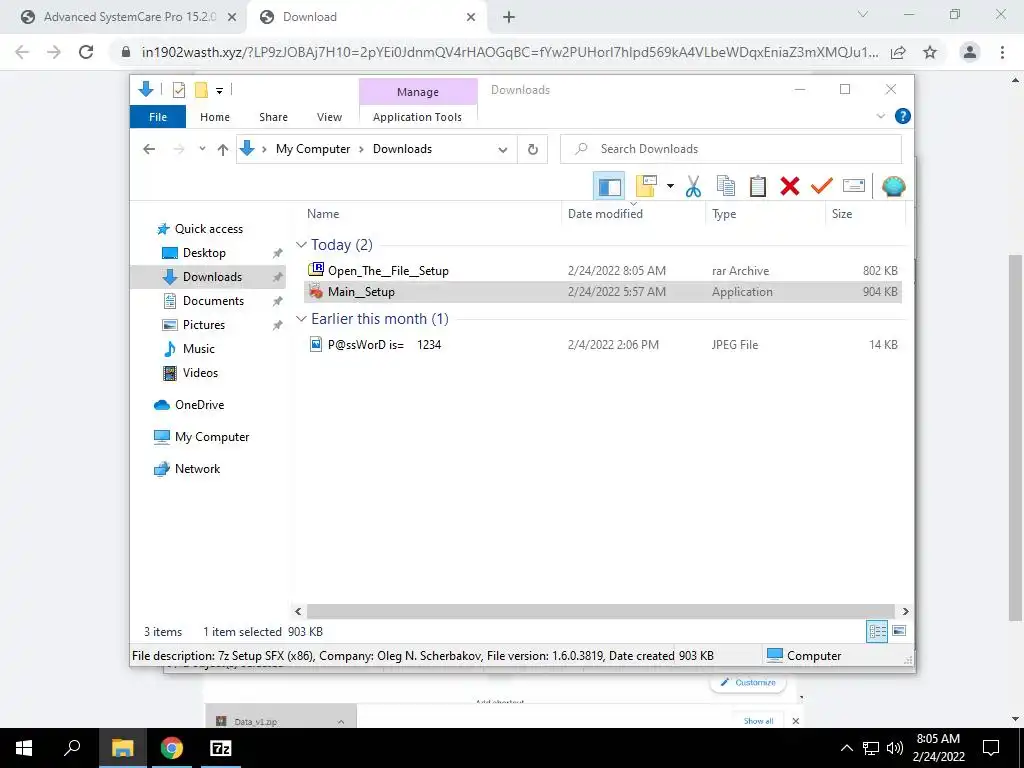Open Music in the sidebar
The height and width of the screenshot is (768, 1024).
click(198, 349)
